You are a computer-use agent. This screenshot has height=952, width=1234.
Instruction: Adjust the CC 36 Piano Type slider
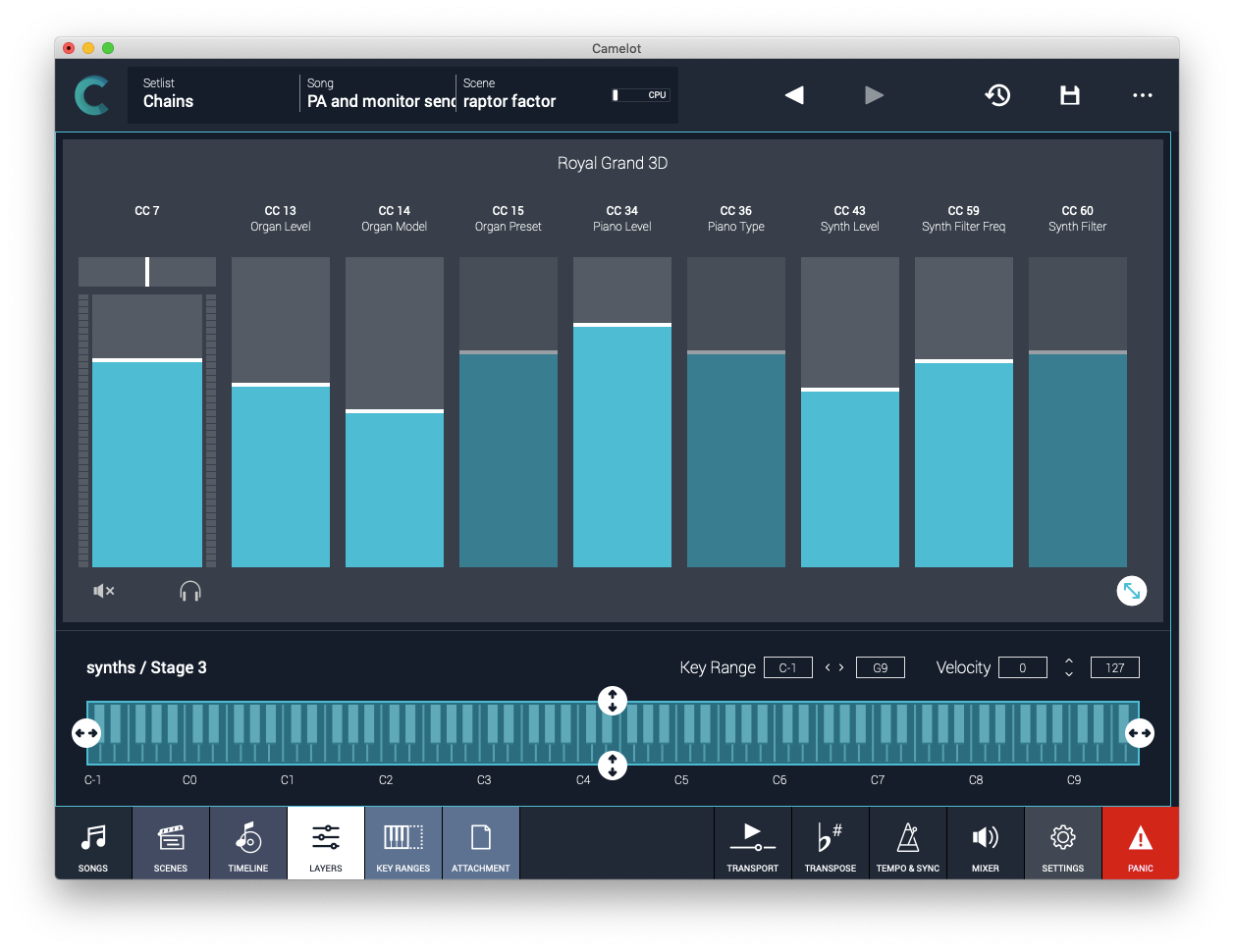tap(736, 412)
